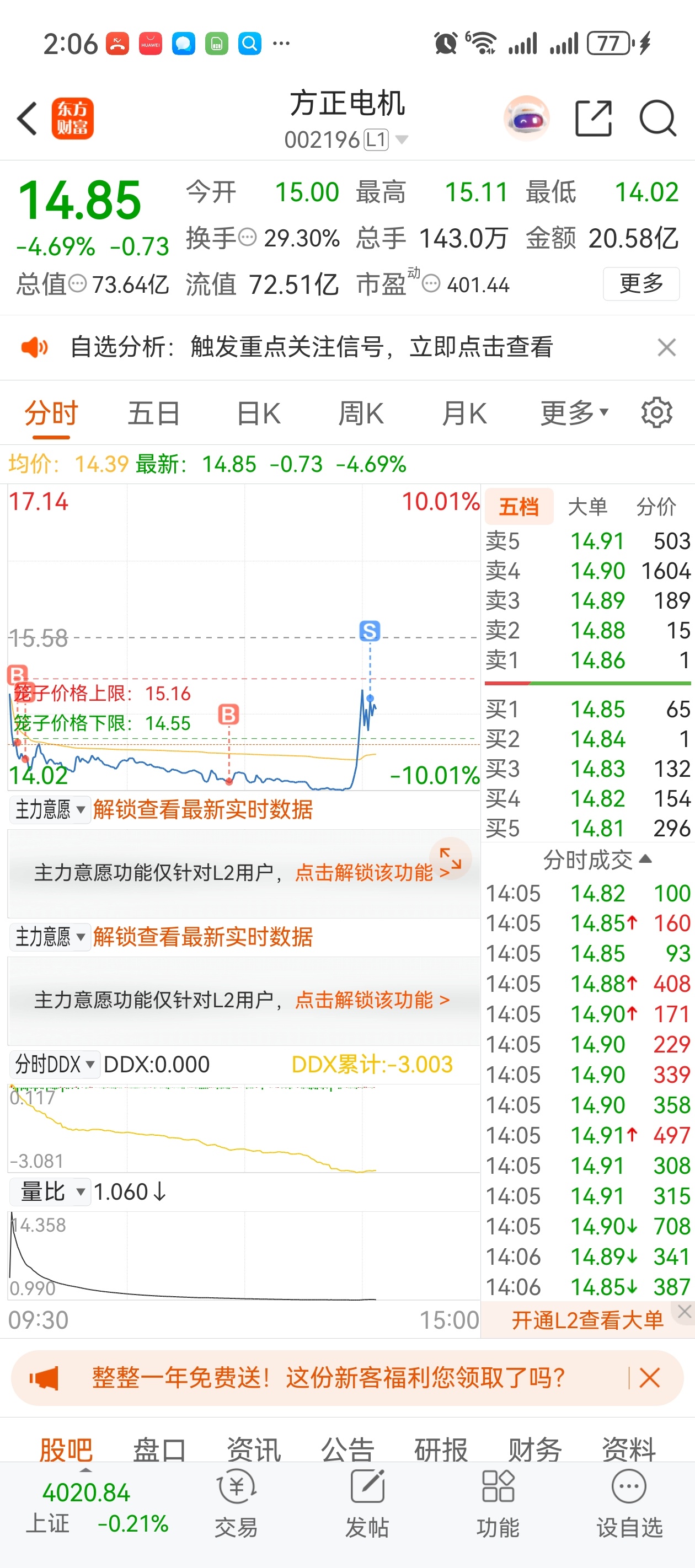Image resolution: width=695 pixels, height=1568 pixels.
Task: Switch to the 日K chart tab
Action: (258, 414)
